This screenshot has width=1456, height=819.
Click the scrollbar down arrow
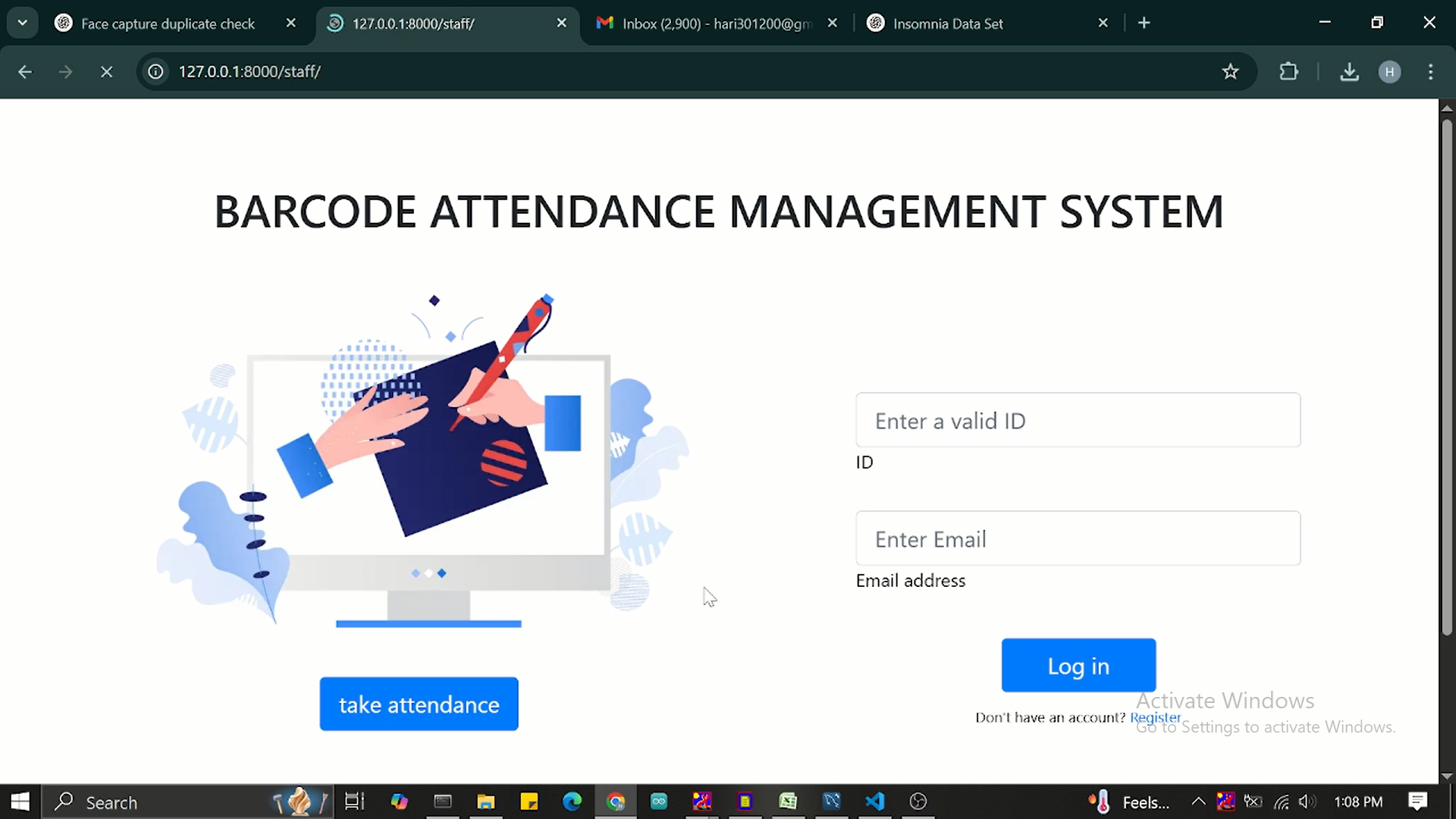(1447, 776)
